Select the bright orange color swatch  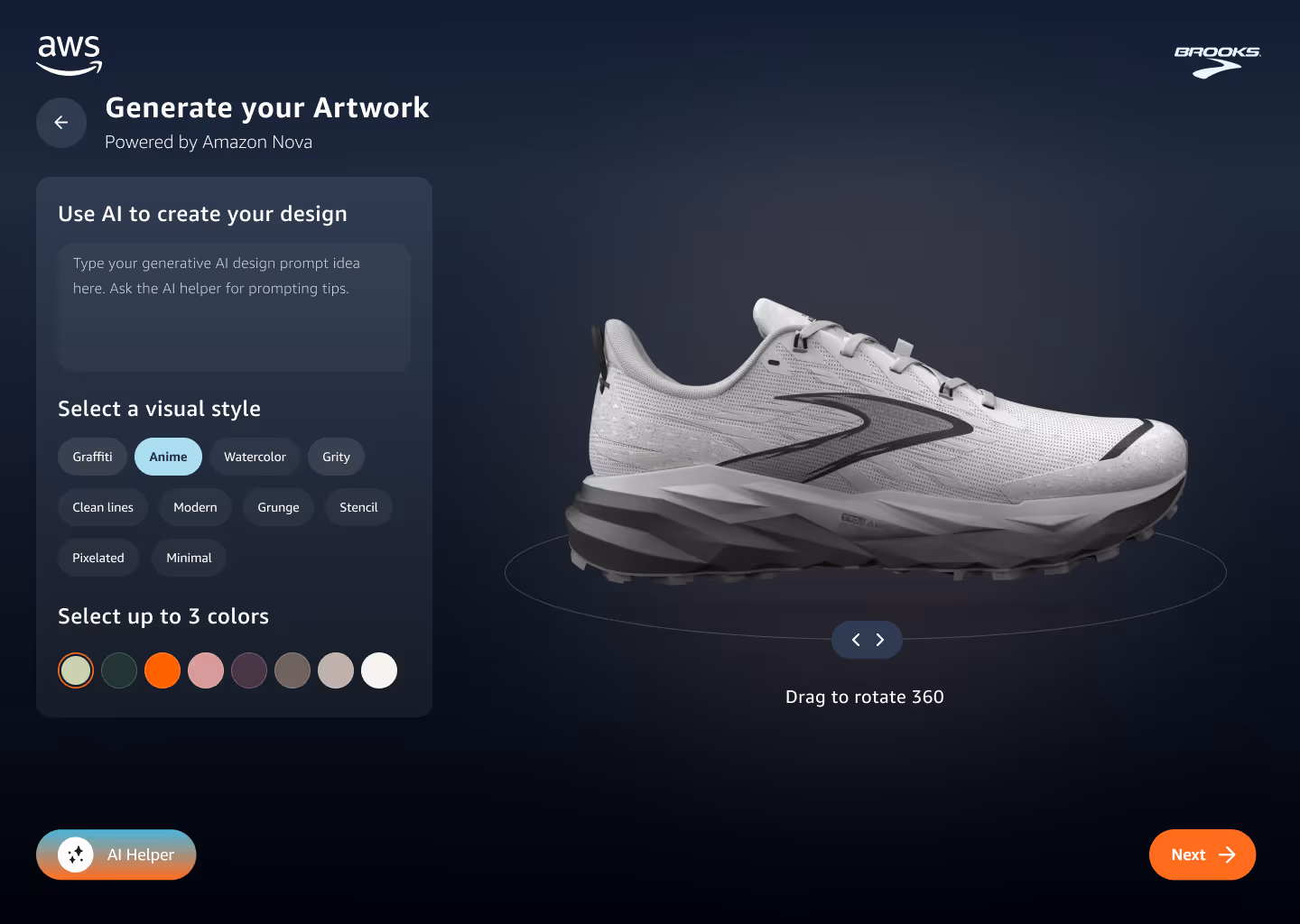[x=162, y=670]
